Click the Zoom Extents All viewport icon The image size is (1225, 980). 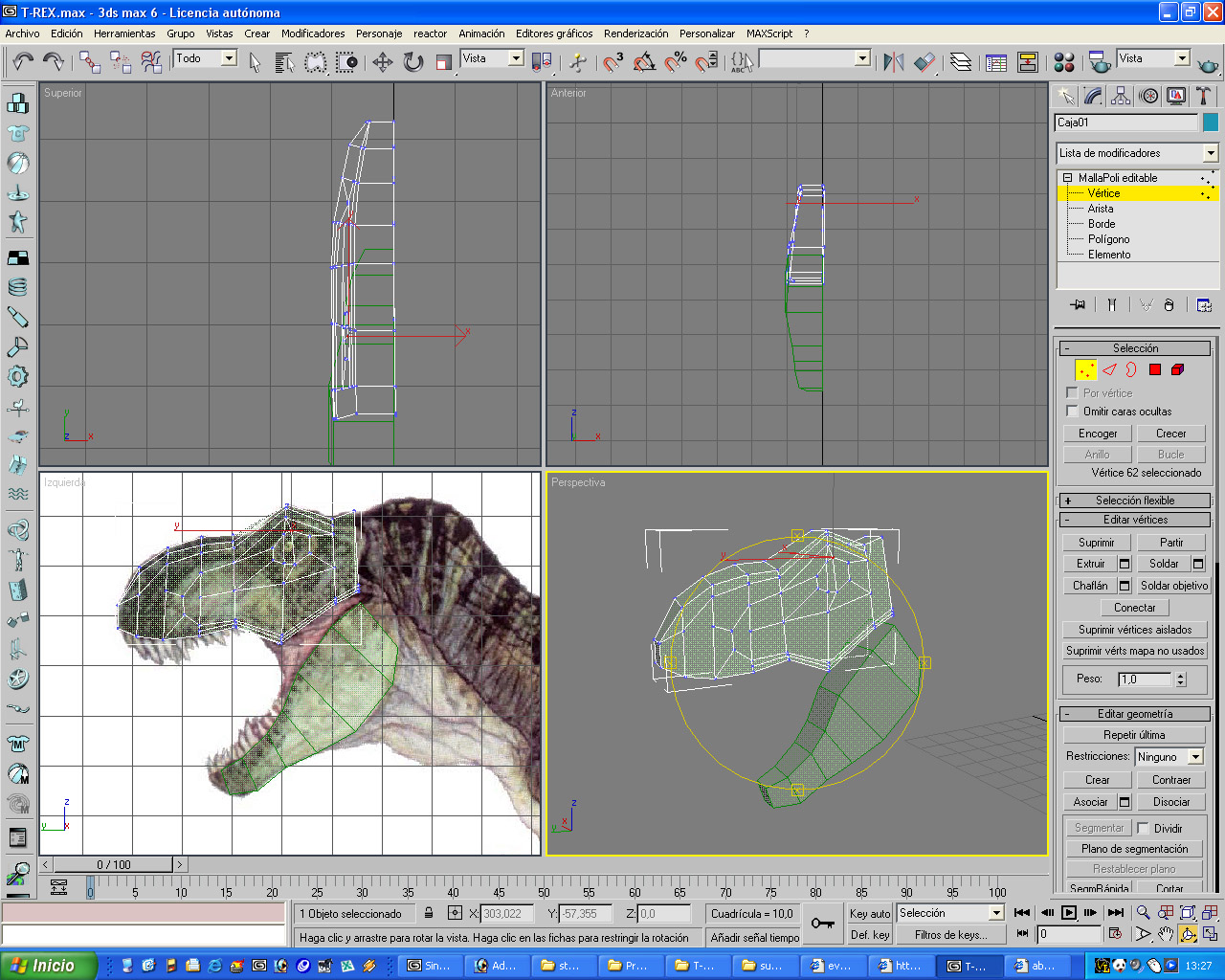(x=1209, y=912)
